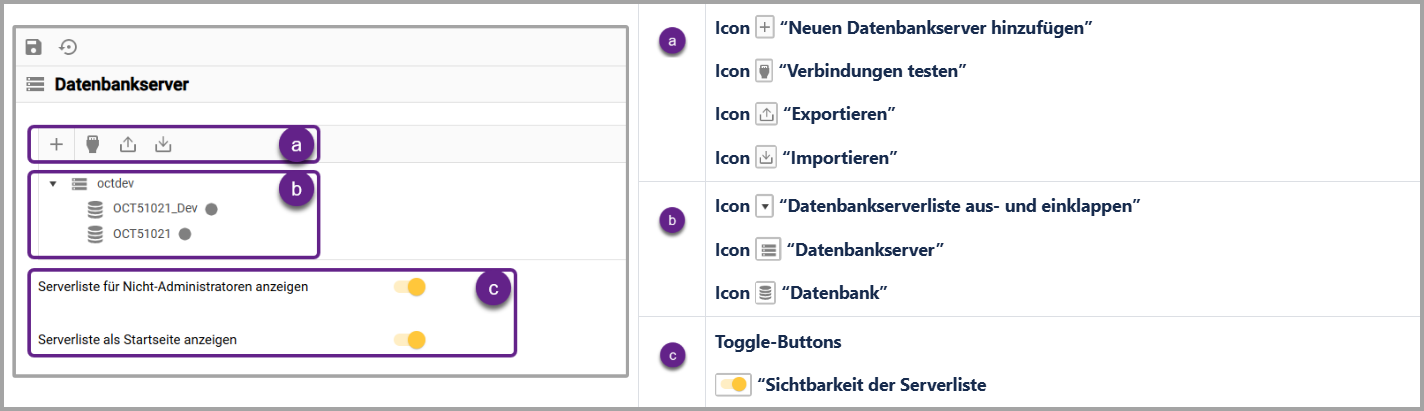Click the save icon in the top bar
1424x411 pixels.
pos(34,47)
